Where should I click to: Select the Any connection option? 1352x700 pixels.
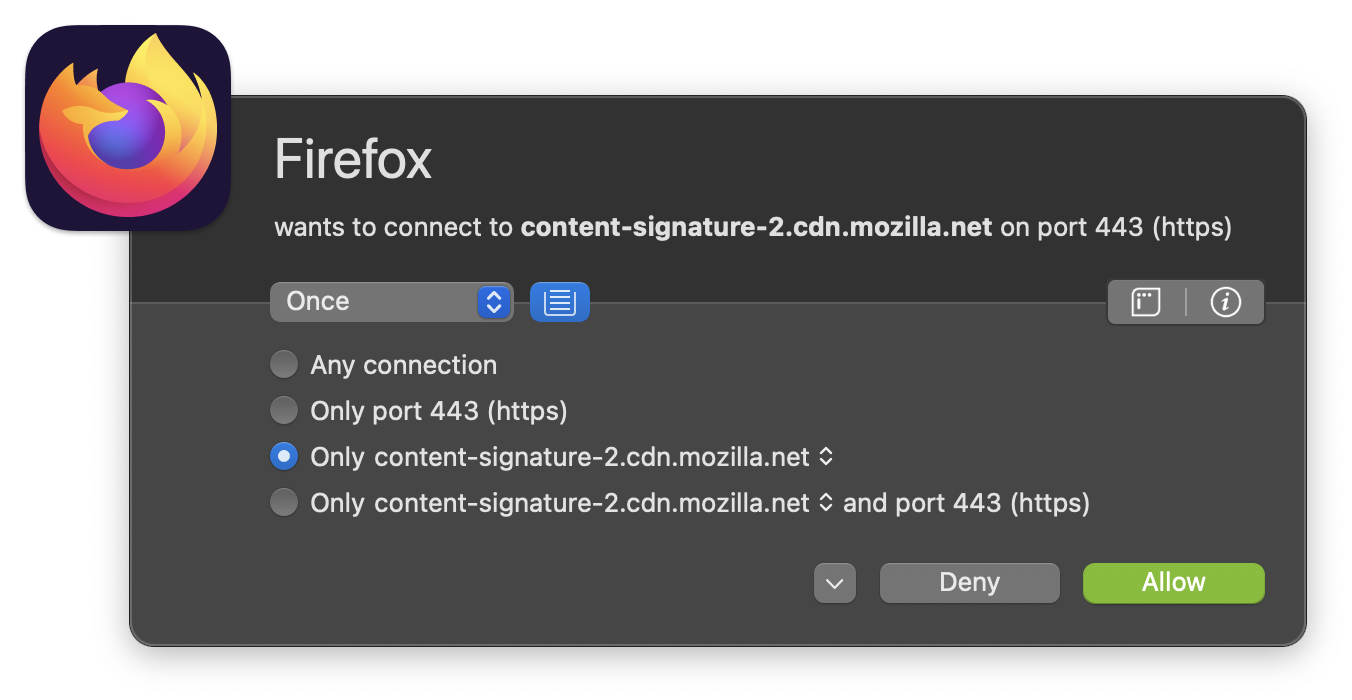pos(284,365)
